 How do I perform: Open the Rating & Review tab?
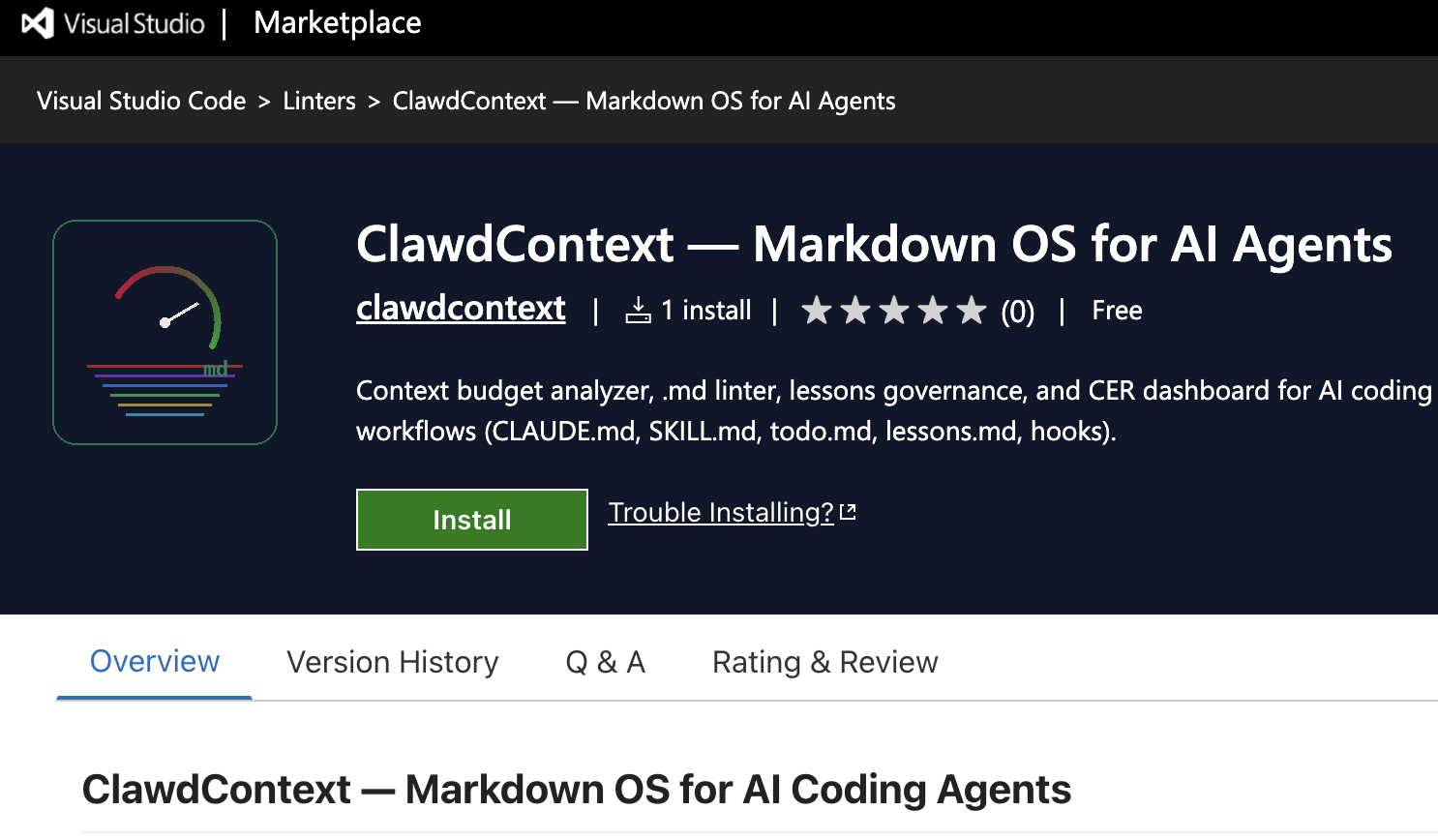click(824, 662)
